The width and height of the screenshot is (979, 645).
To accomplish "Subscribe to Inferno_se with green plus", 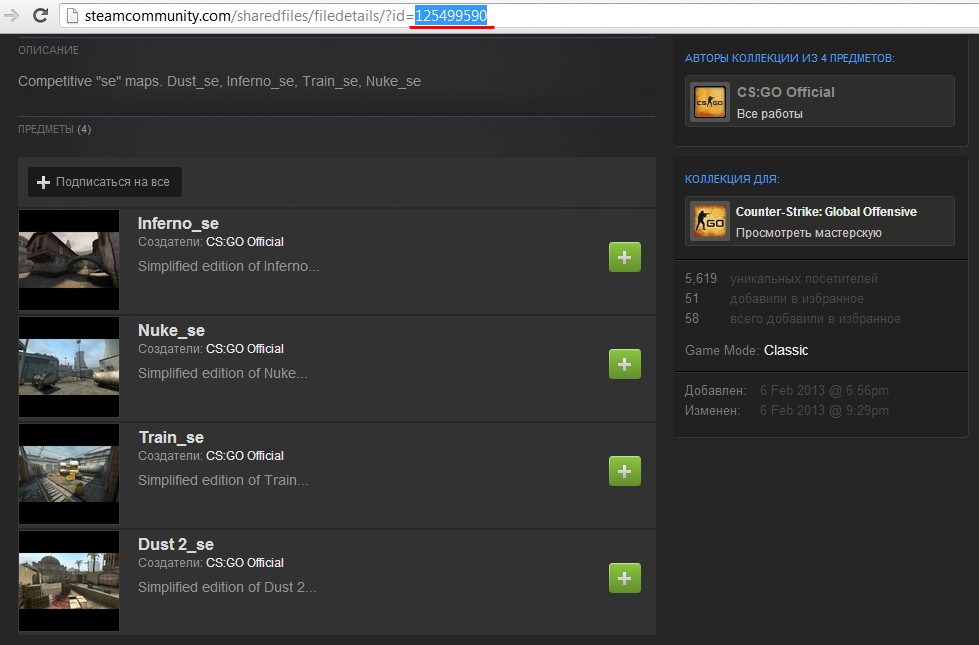I will pos(625,257).
